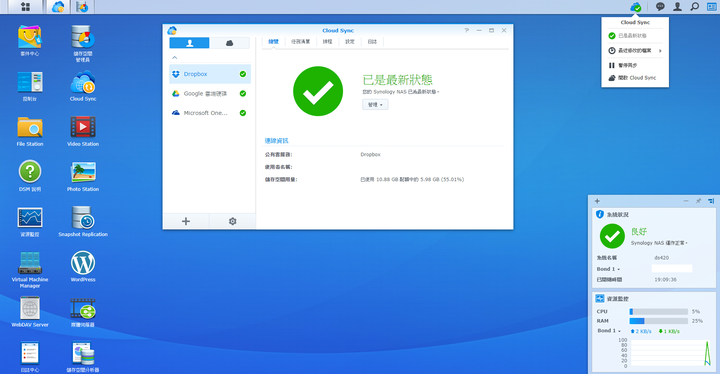The image size is (720, 374).
Task: Select the Microsoft OneDrive connection
Action: pos(210,113)
